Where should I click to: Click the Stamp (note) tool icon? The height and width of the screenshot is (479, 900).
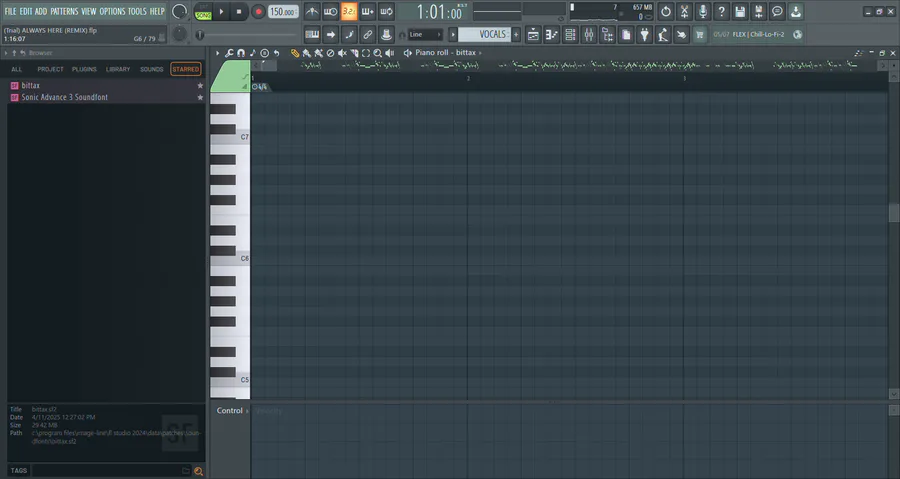point(253,53)
